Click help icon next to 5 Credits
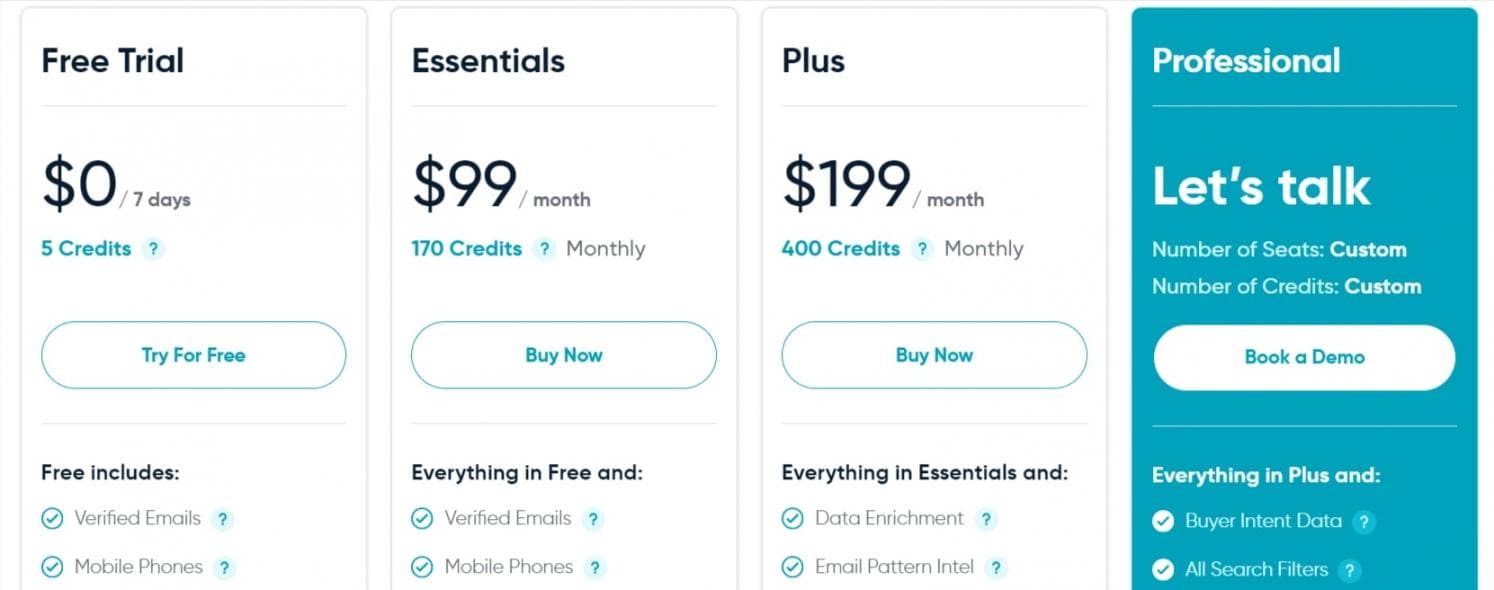Viewport: 1494px width, 590px height. pos(152,249)
